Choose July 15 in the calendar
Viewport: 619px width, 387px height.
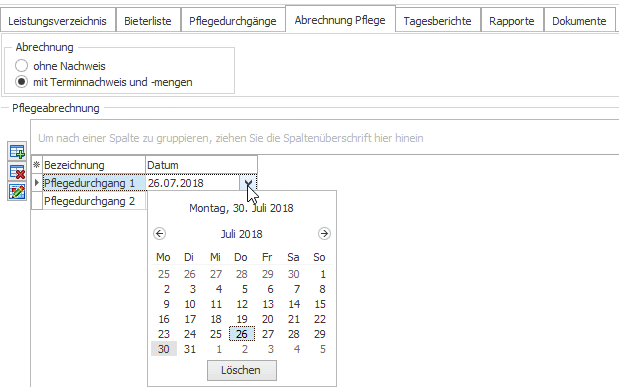pos(320,304)
